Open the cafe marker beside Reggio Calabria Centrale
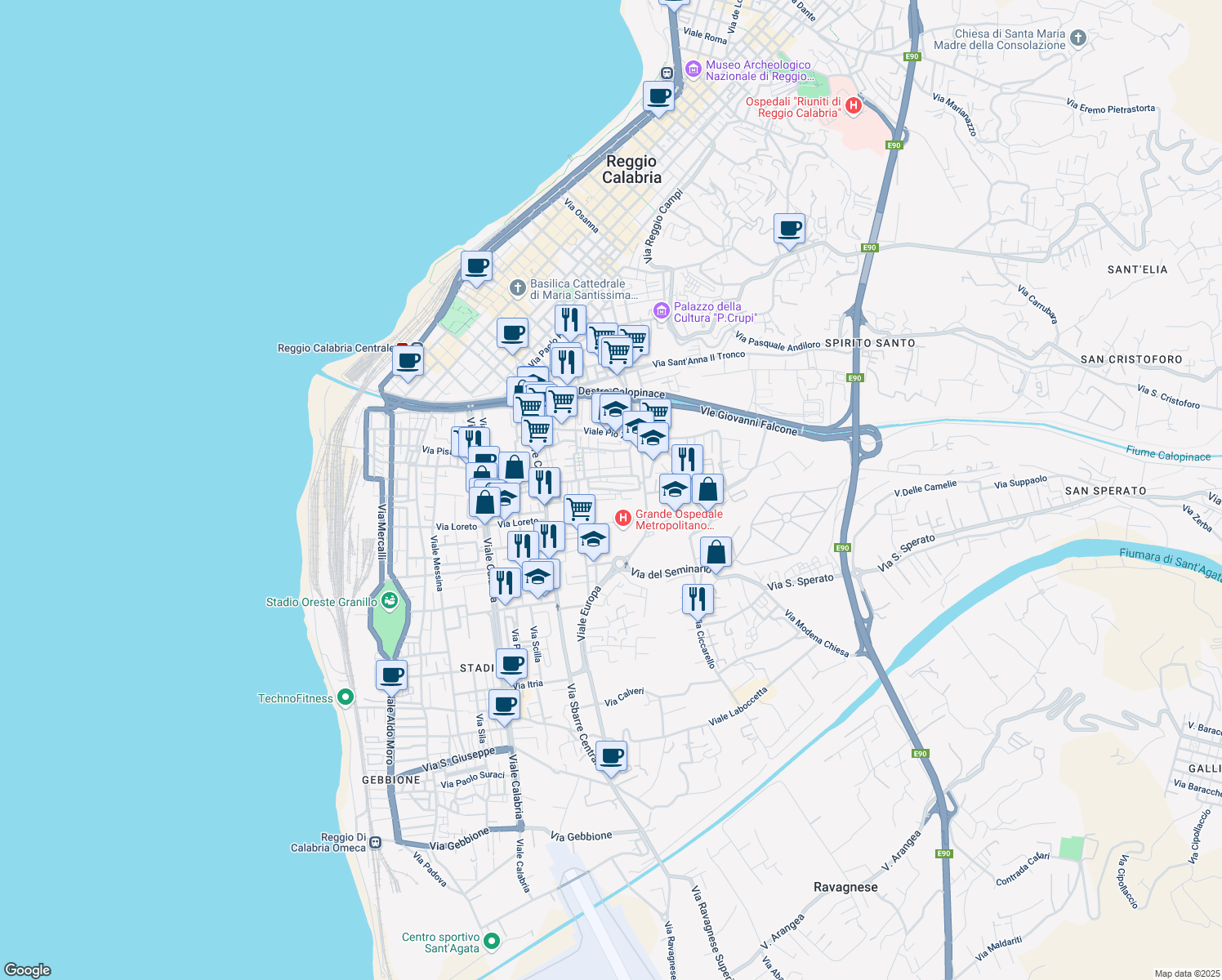This screenshot has width=1222, height=980. coord(408,363)
